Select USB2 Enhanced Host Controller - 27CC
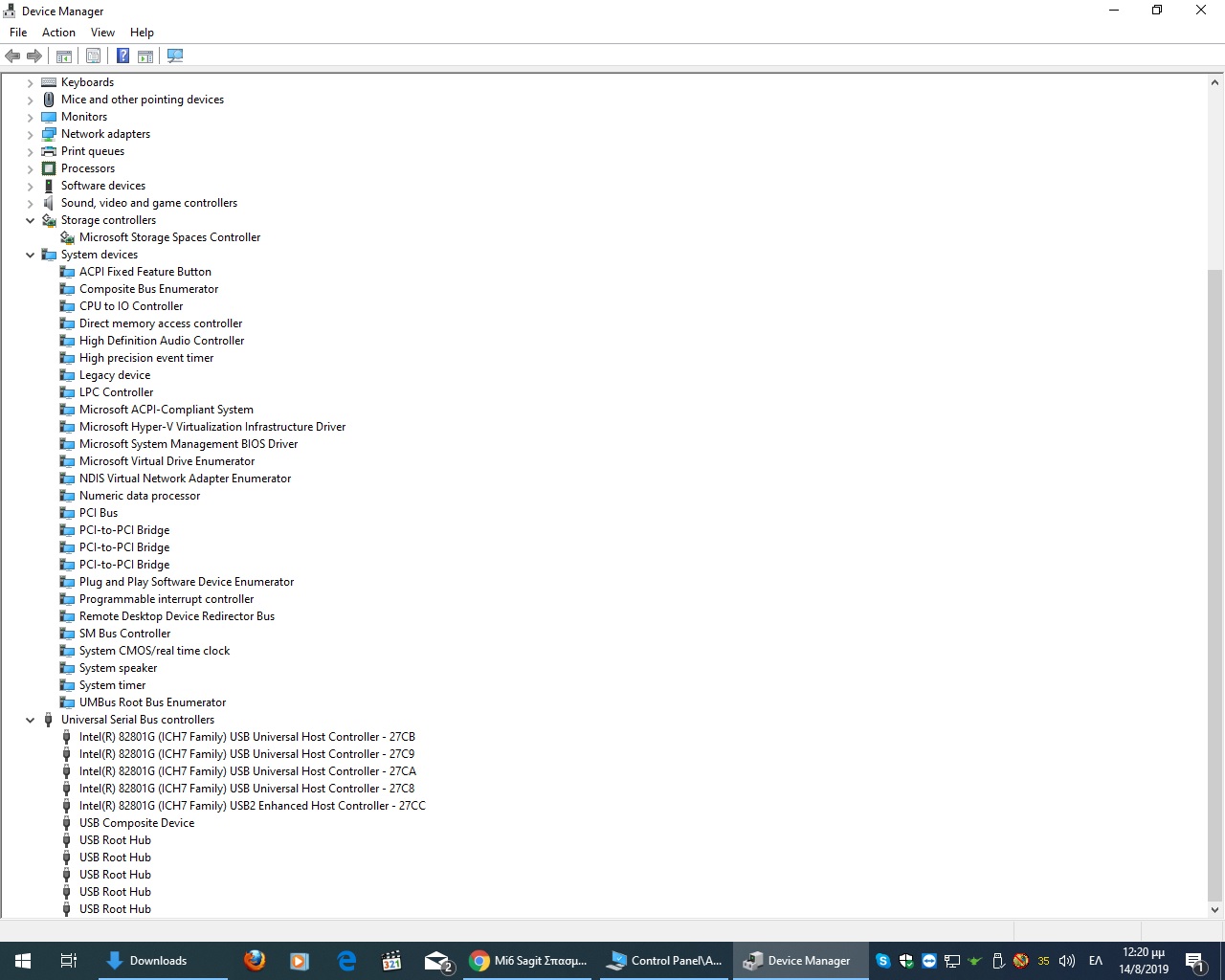This screenshot has width=1225, height=980. click(x=253, y=806)
